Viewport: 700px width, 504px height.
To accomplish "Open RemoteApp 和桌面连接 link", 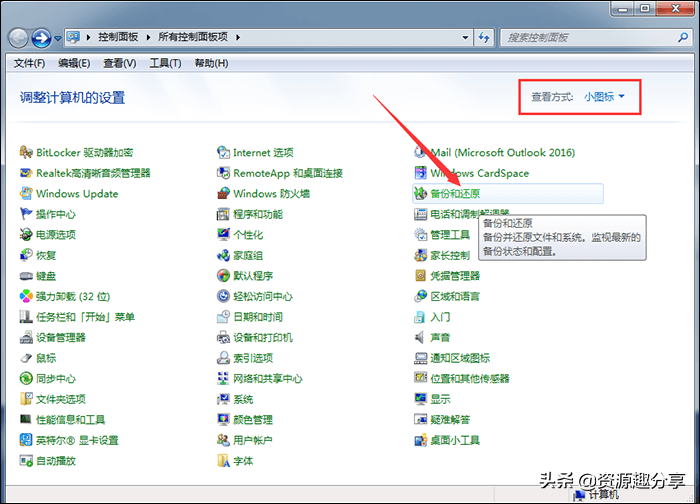I will pos(288,173).
